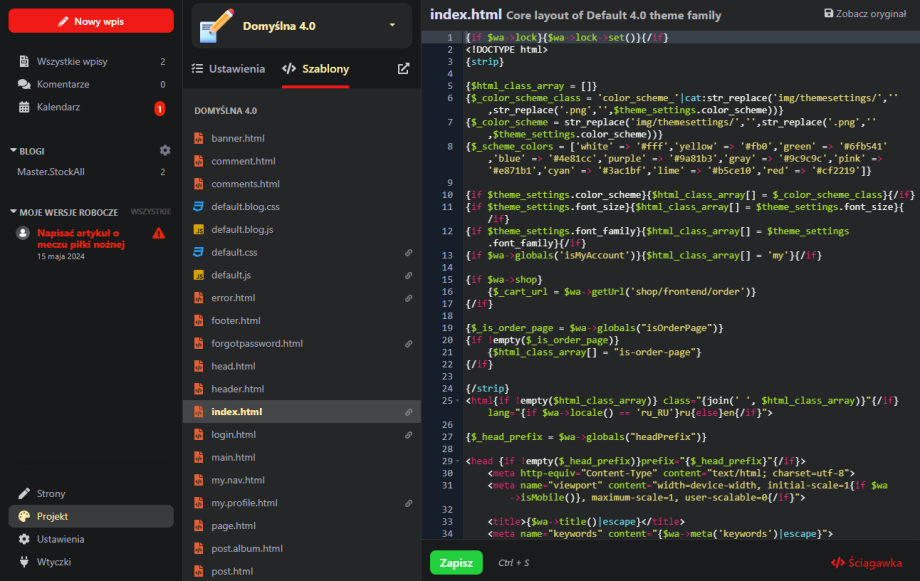The image size is (920, 581).
Task: Click the Kalendarz notification badge
Action: 159,108
